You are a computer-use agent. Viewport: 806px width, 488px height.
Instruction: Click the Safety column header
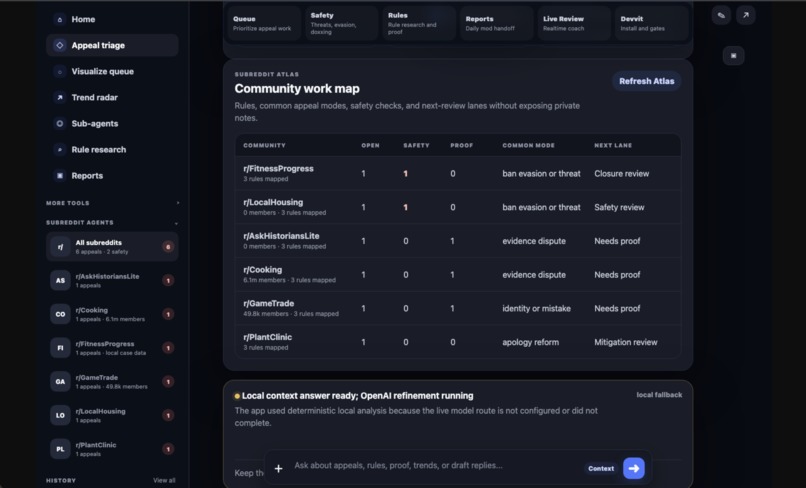coord(416,146)
